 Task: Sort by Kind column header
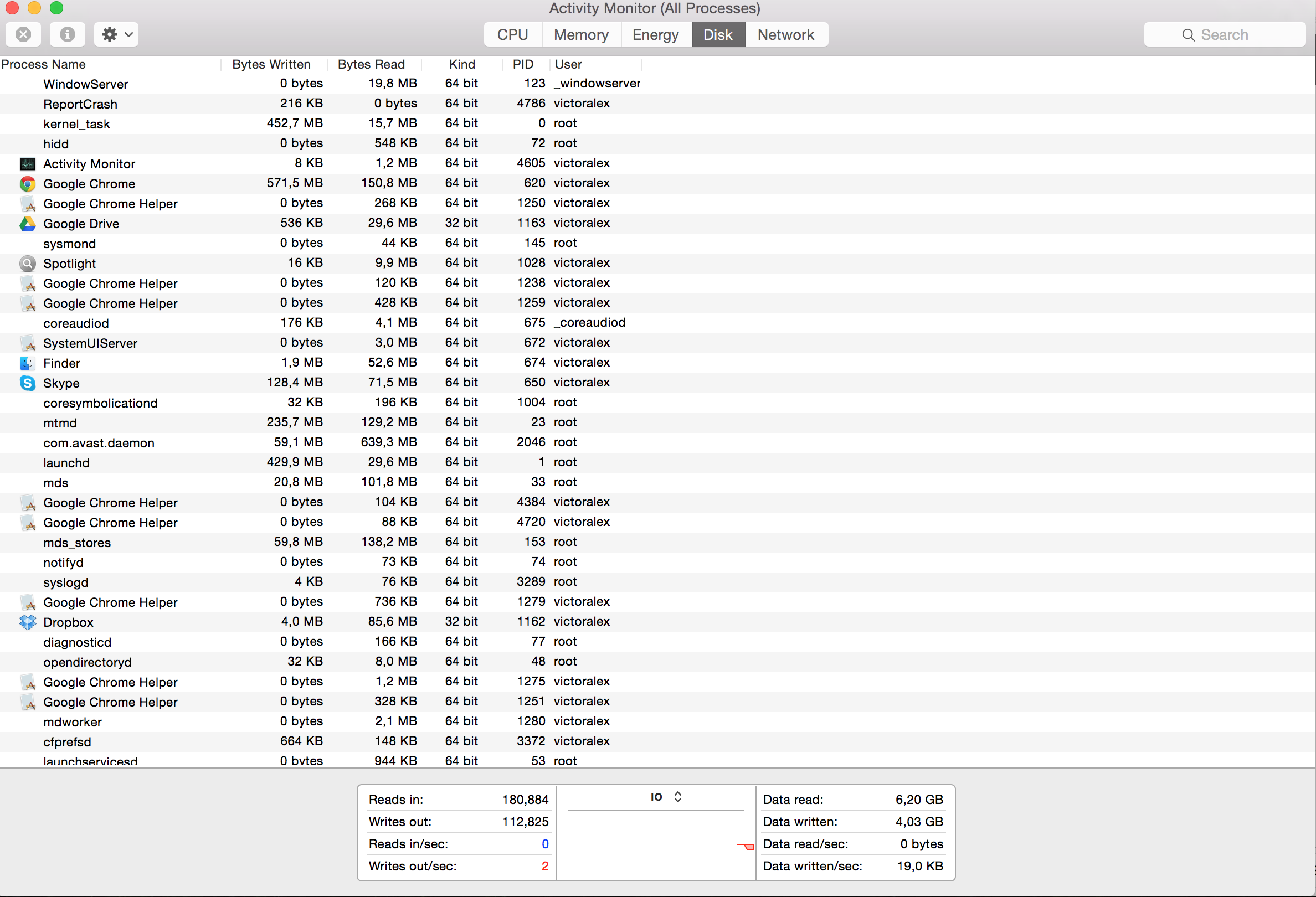tap(461, 65)
